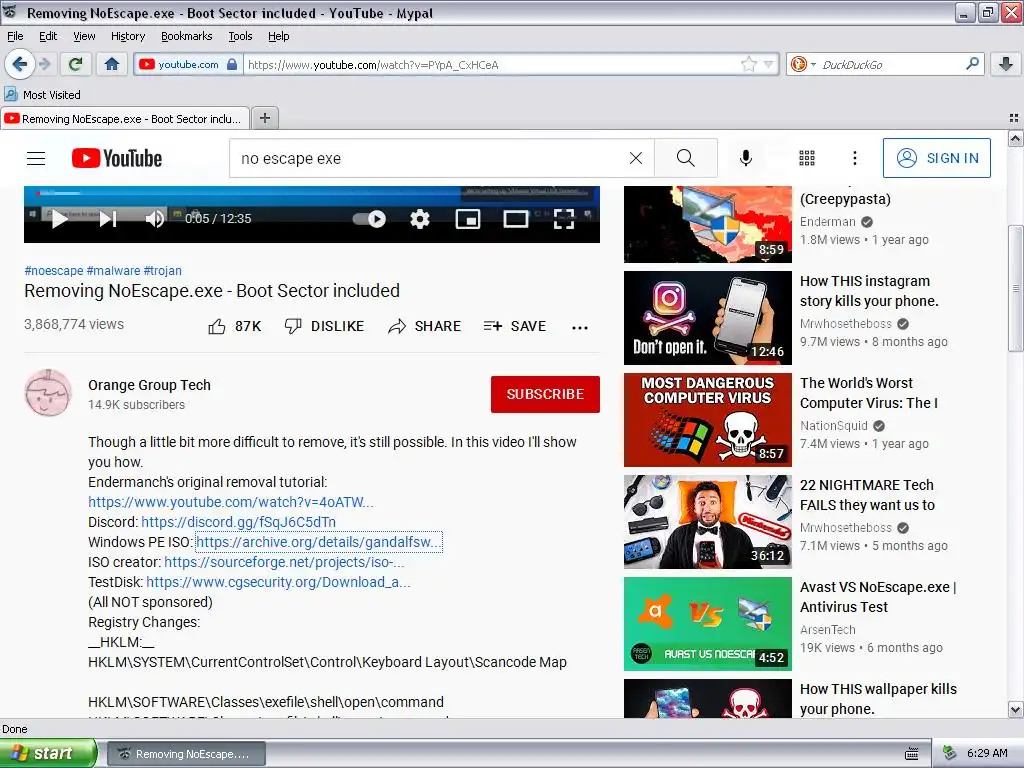Sign in to YouTube
Image resolution: width=1024 pixels, height=768 pixels.
pos(936,158)
